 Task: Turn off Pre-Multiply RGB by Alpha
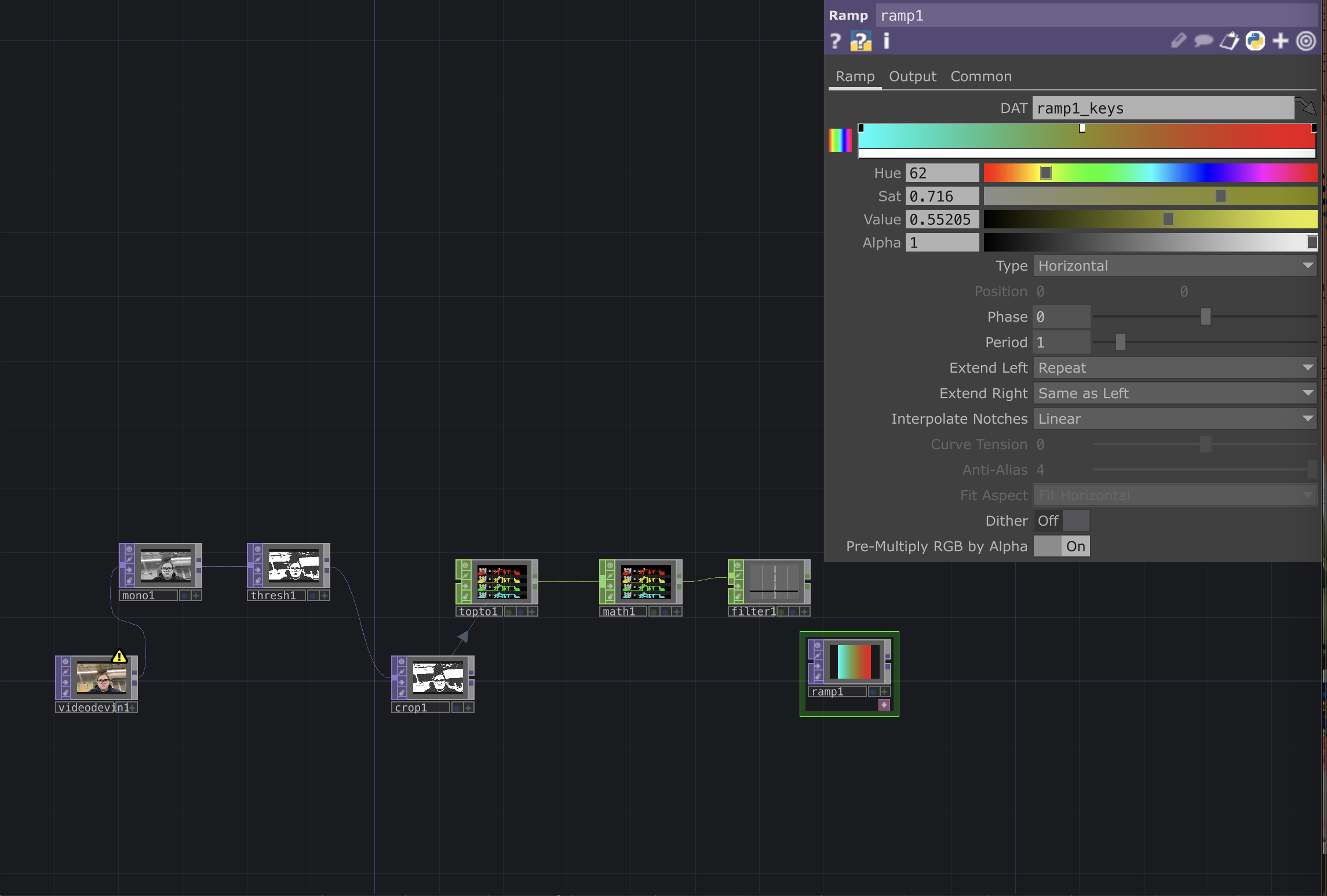1049,546
